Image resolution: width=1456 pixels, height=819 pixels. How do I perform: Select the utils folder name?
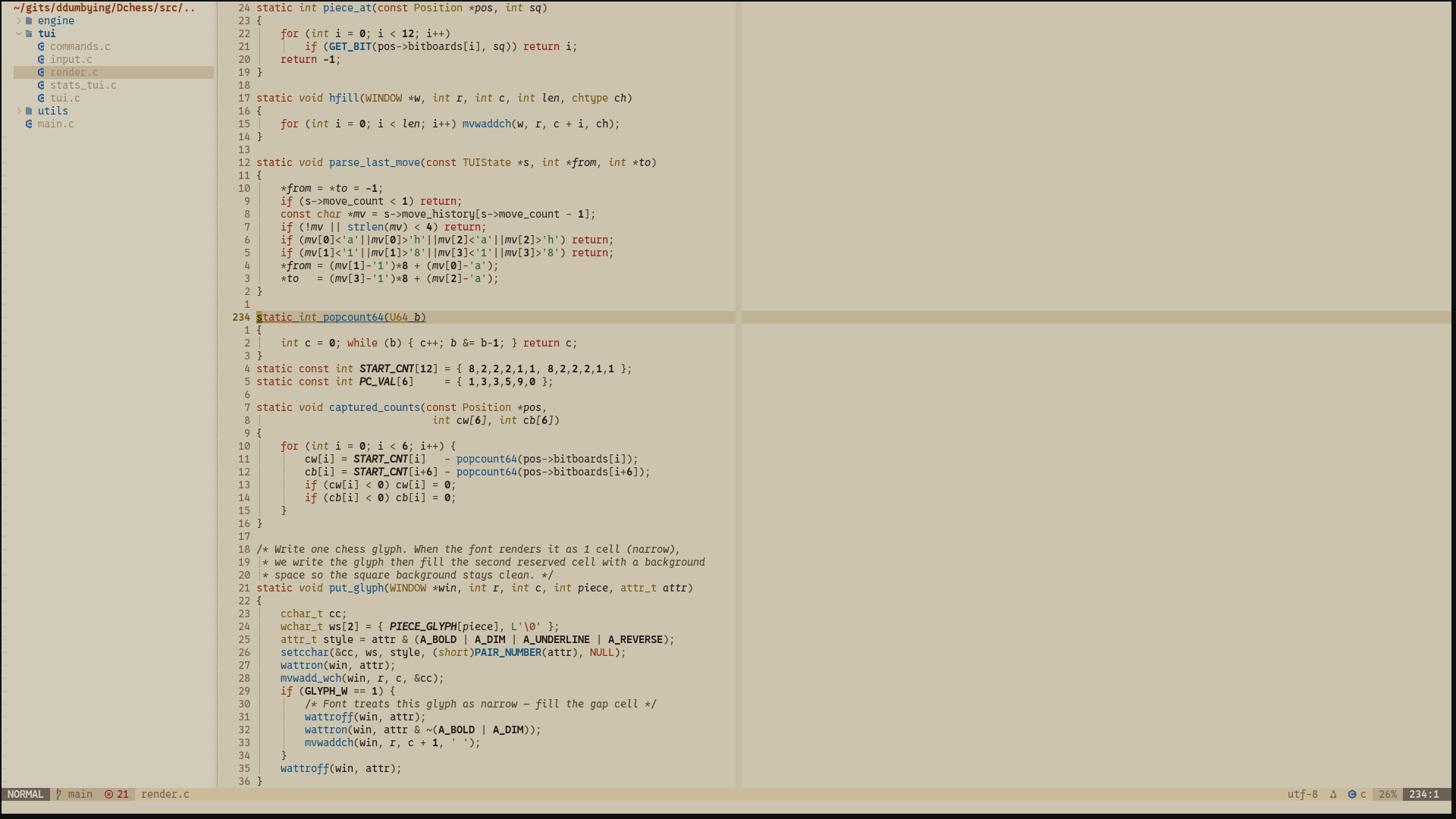pos(53,111)
